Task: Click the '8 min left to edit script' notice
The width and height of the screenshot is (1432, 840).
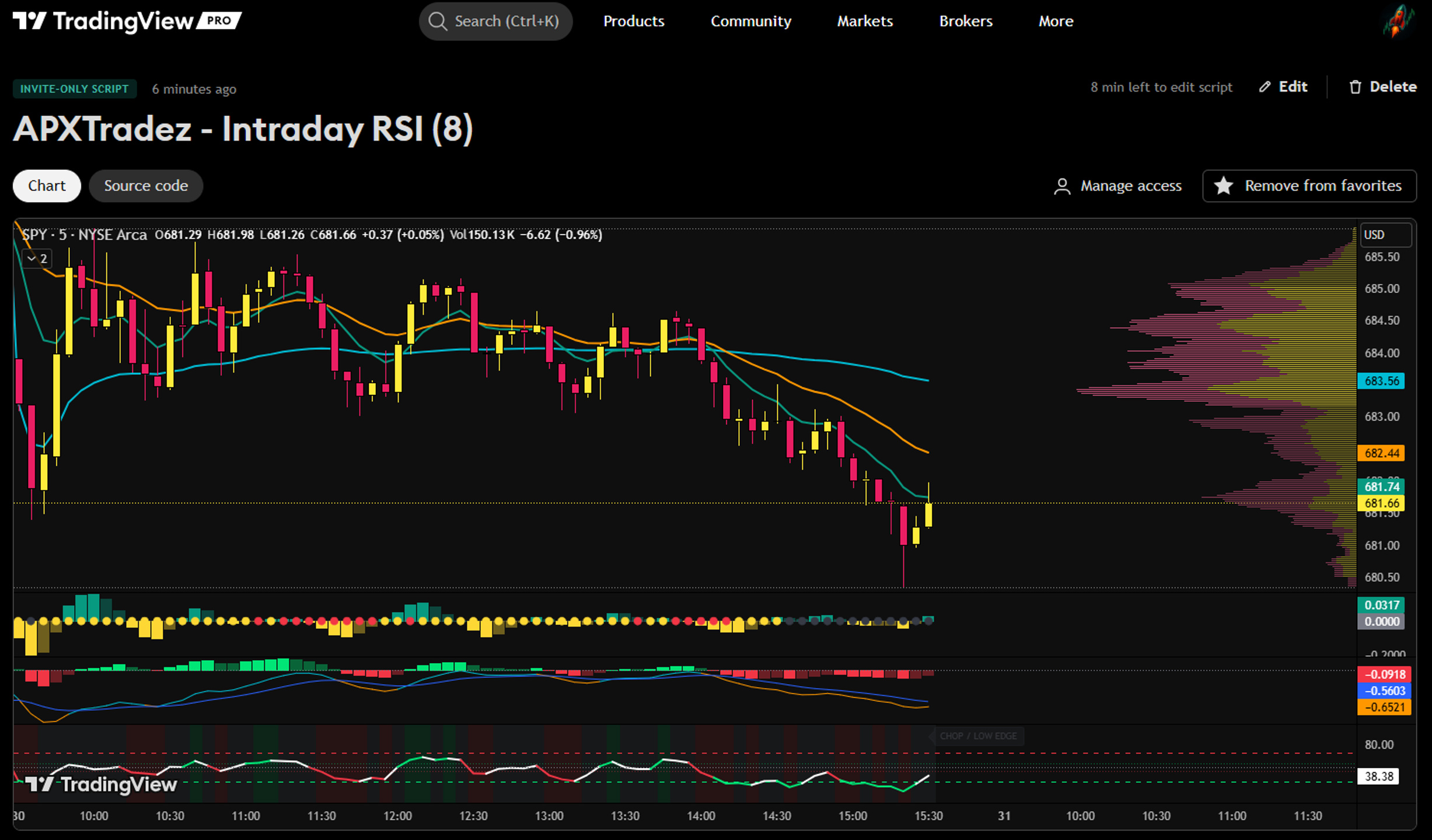Action: click(x=1161, y=87)
